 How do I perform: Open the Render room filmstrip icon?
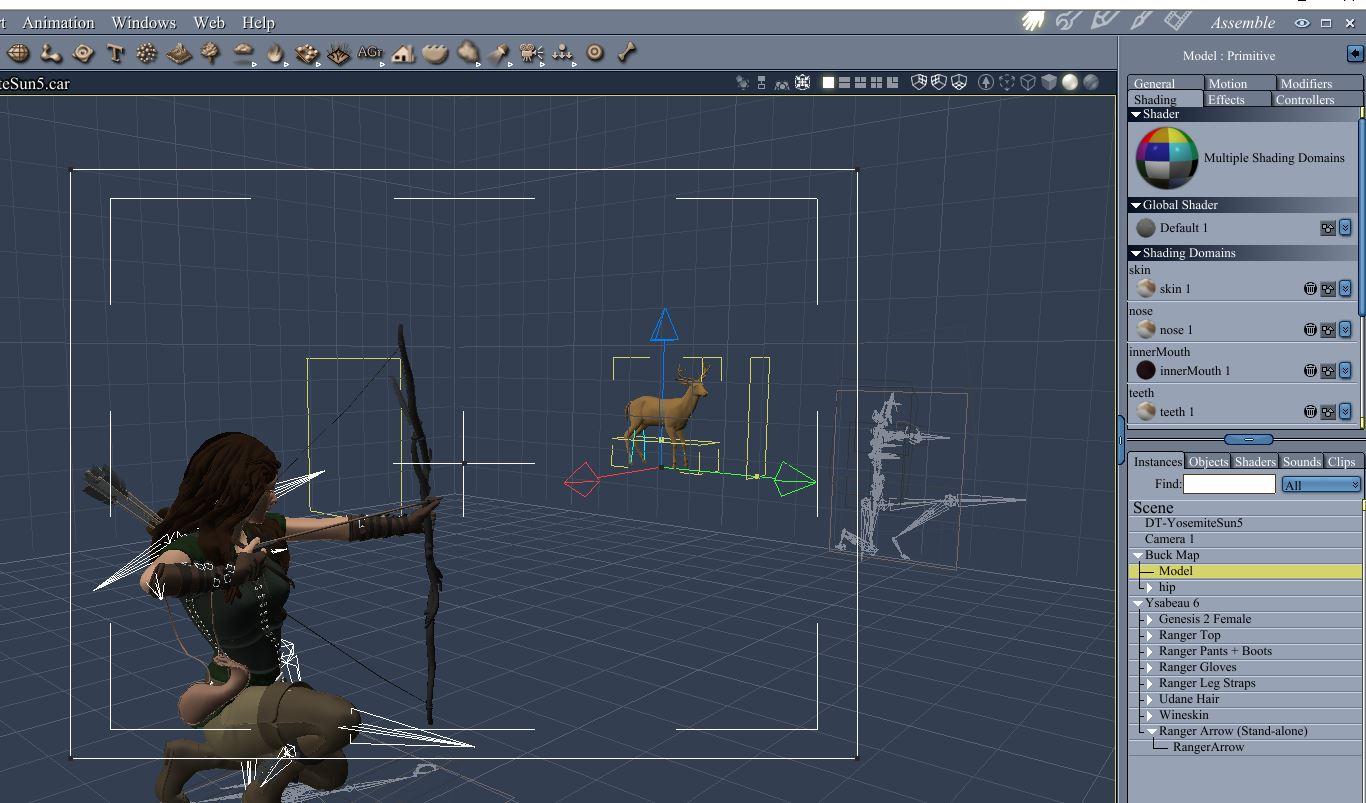pyautogui.click(x=1178, y=21)
